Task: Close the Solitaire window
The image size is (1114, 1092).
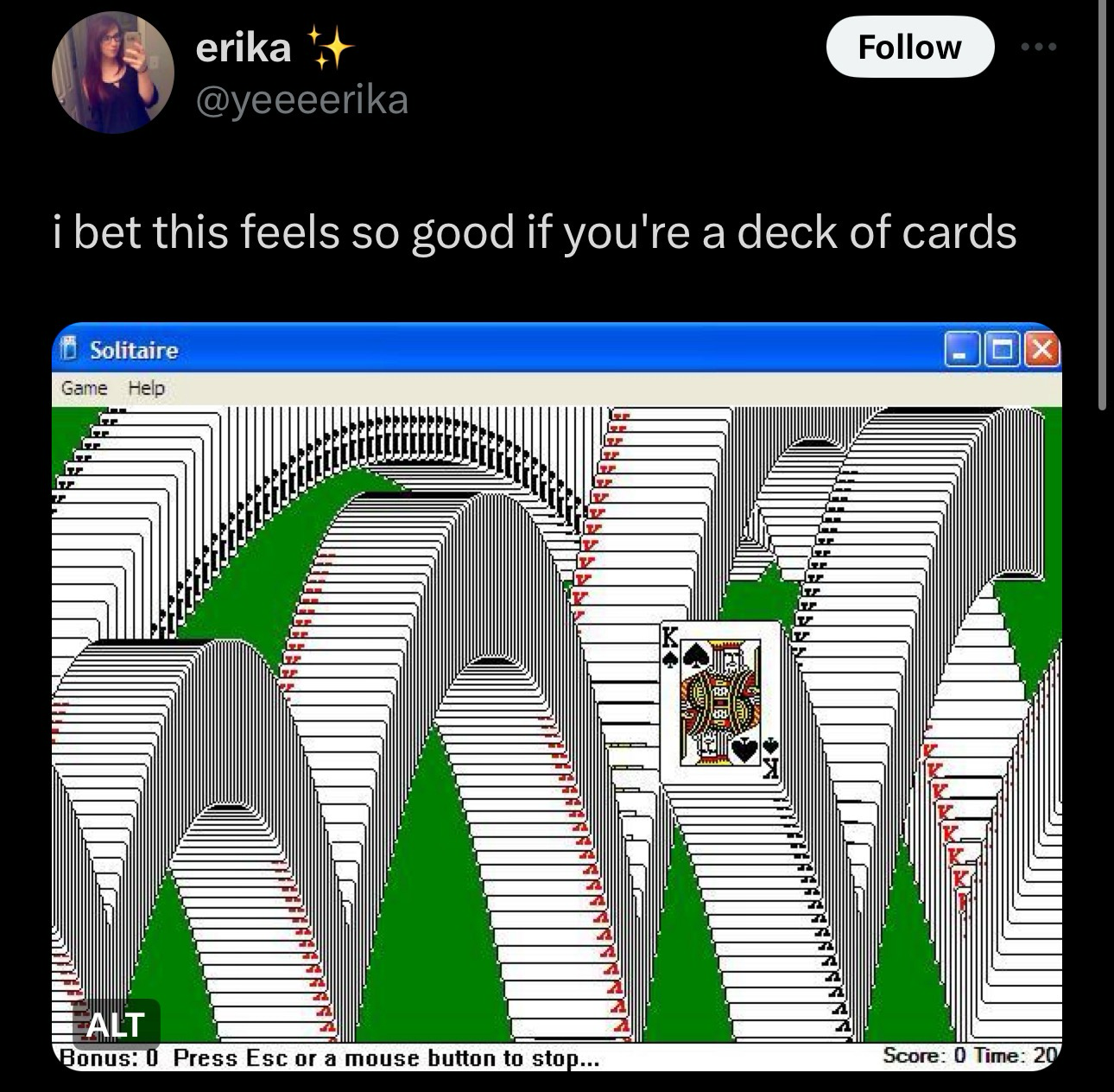Action: [1042, 351]
